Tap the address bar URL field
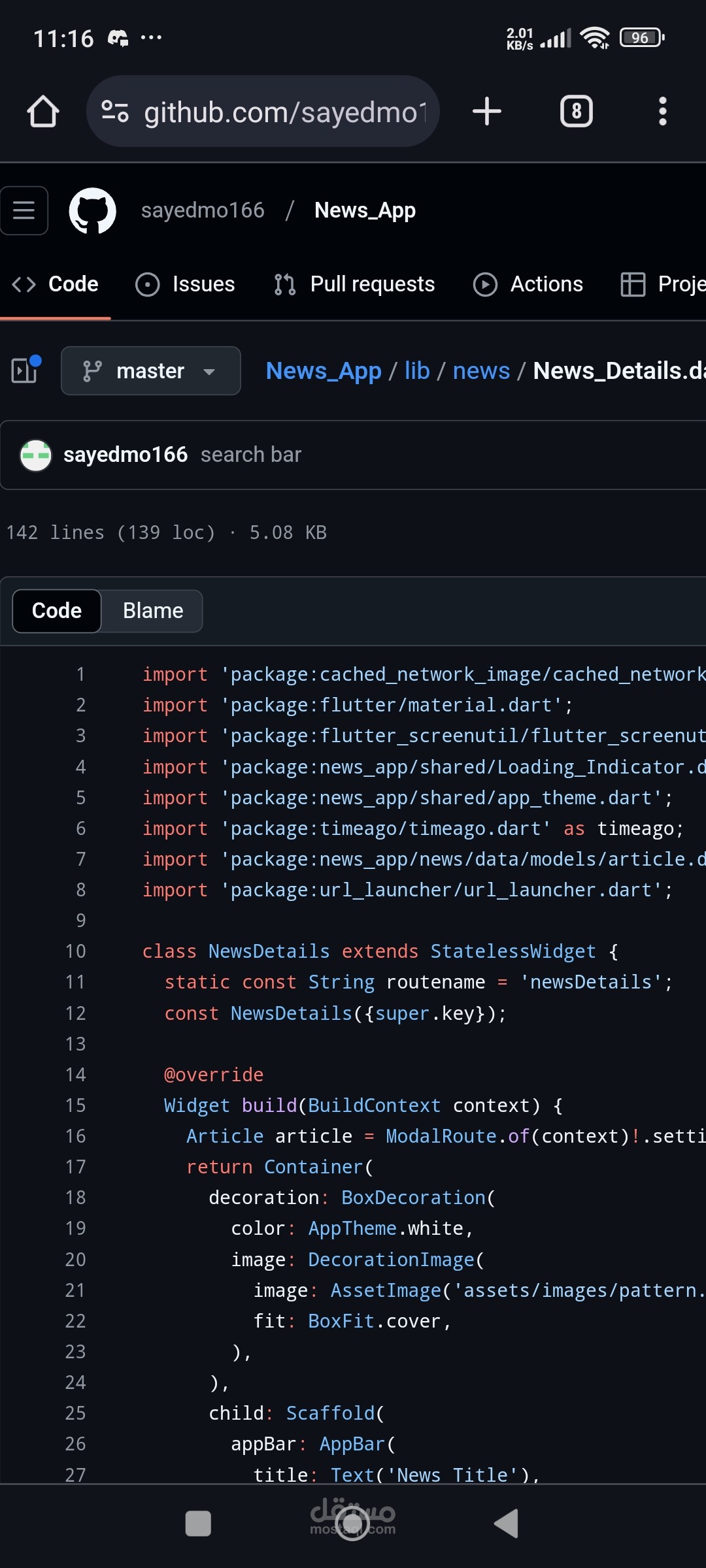This screenshot has height=1568, width=706. coord(284,112)
